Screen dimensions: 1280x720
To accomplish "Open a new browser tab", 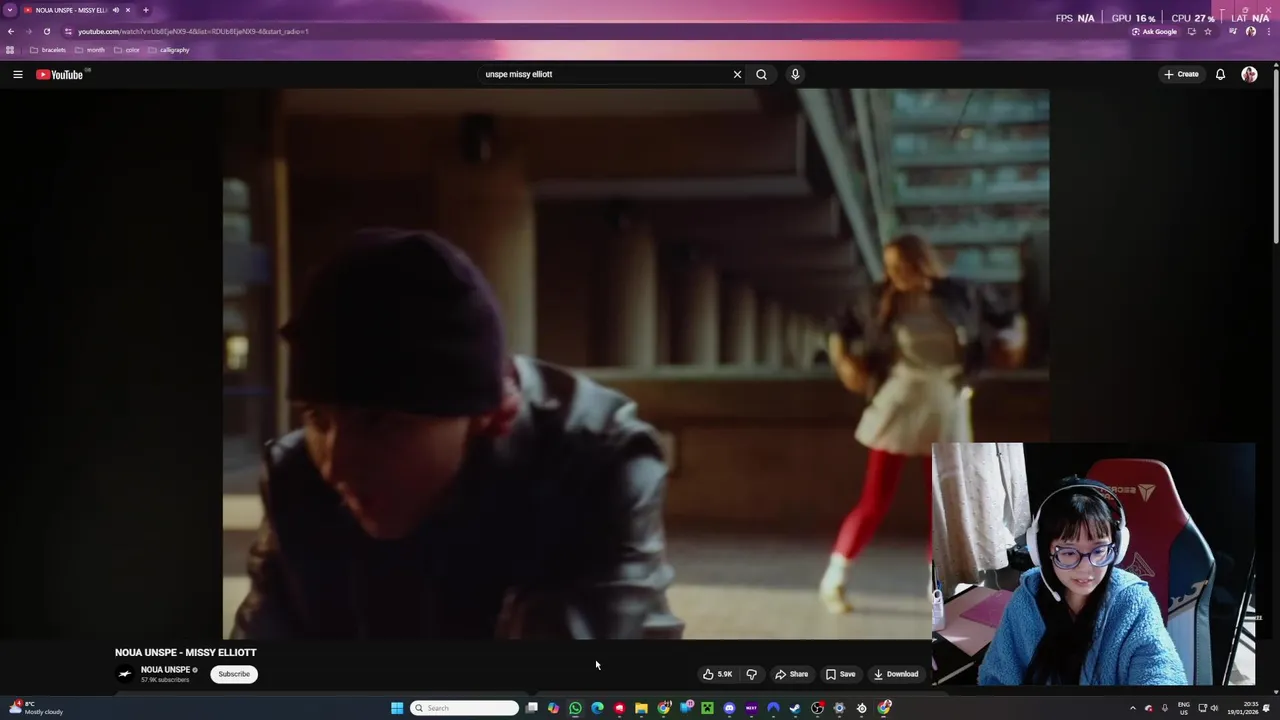I will [x=146, y=10].
